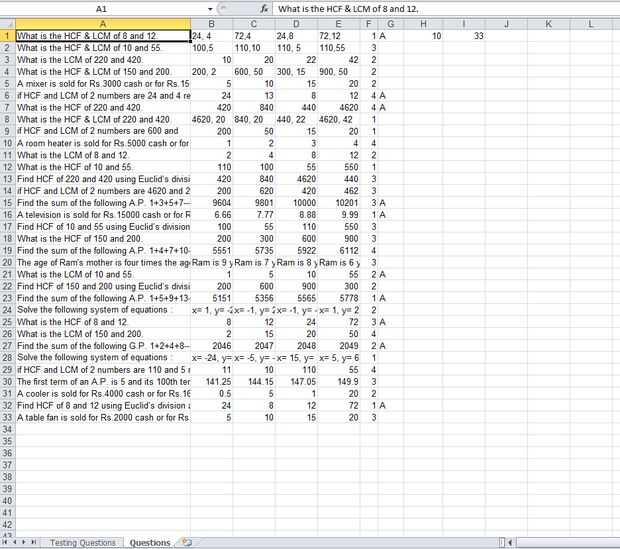Click cell 'What is the HCF & LCM of 10 and 55'
The image size is (620, 549).
[x=103, y=48]
